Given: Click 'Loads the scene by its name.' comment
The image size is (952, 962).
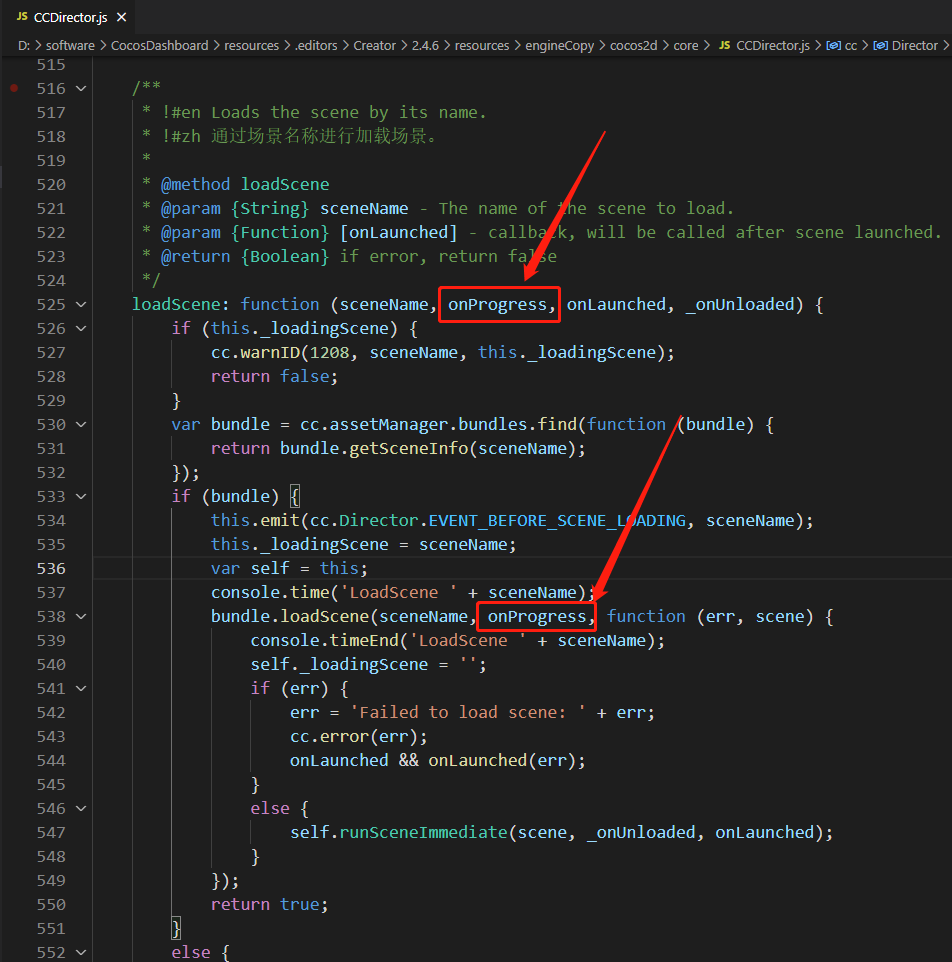Looking at the screenshot, I should [x=348, y=112].
